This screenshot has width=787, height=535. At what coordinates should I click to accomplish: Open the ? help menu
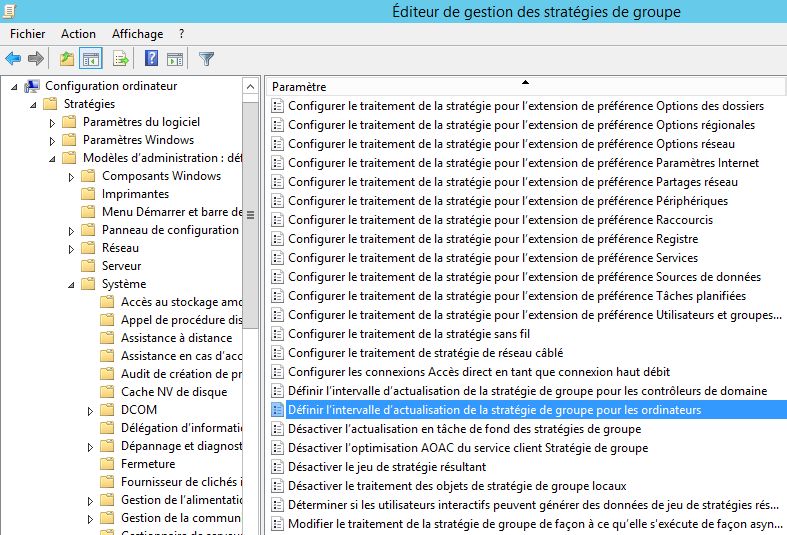pyautogui.click(x=181, y=34)
